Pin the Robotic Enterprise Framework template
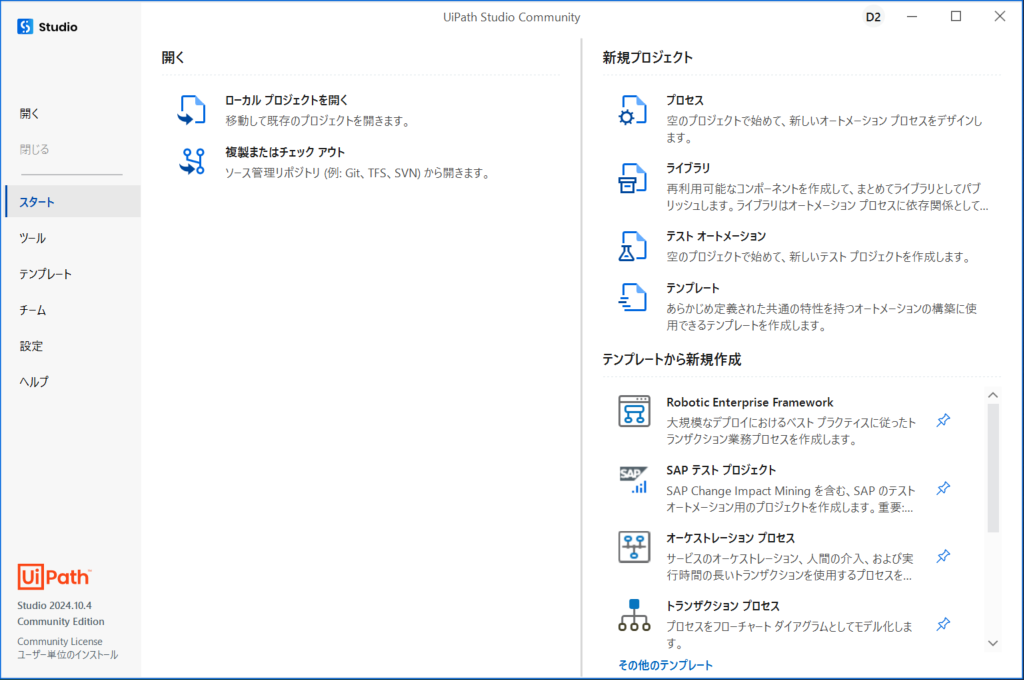1024x680 pixels. coord(943,420)
